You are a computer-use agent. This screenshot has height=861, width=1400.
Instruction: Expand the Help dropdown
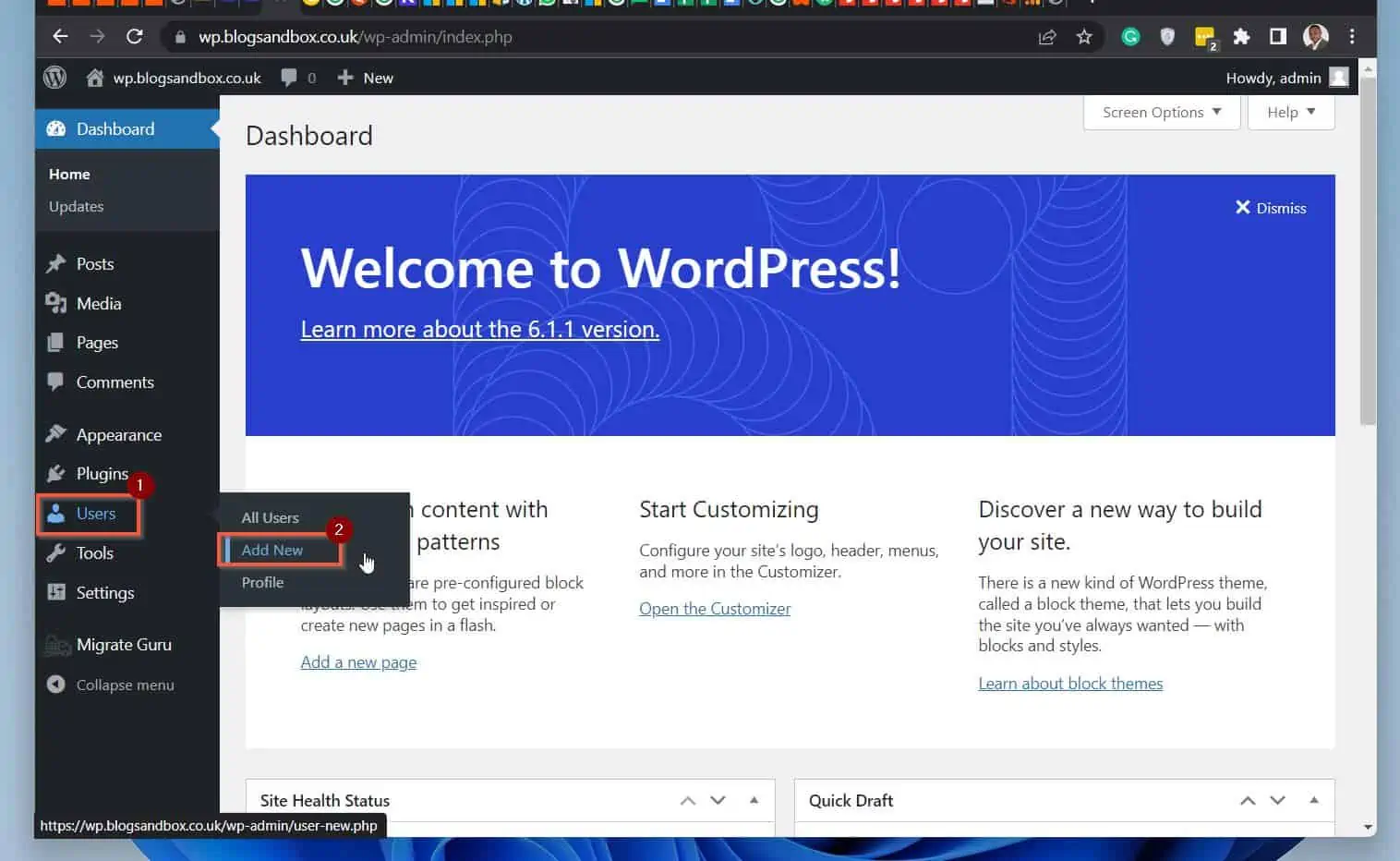(1291, 112)
